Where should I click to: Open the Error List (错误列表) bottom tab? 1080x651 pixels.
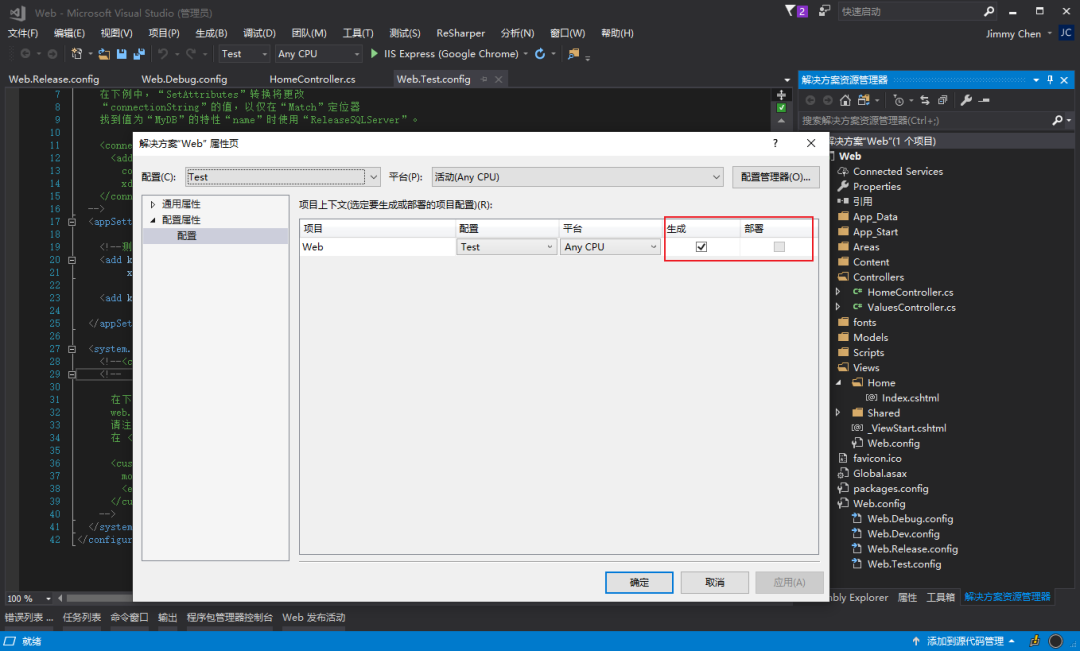coord(29,617)
